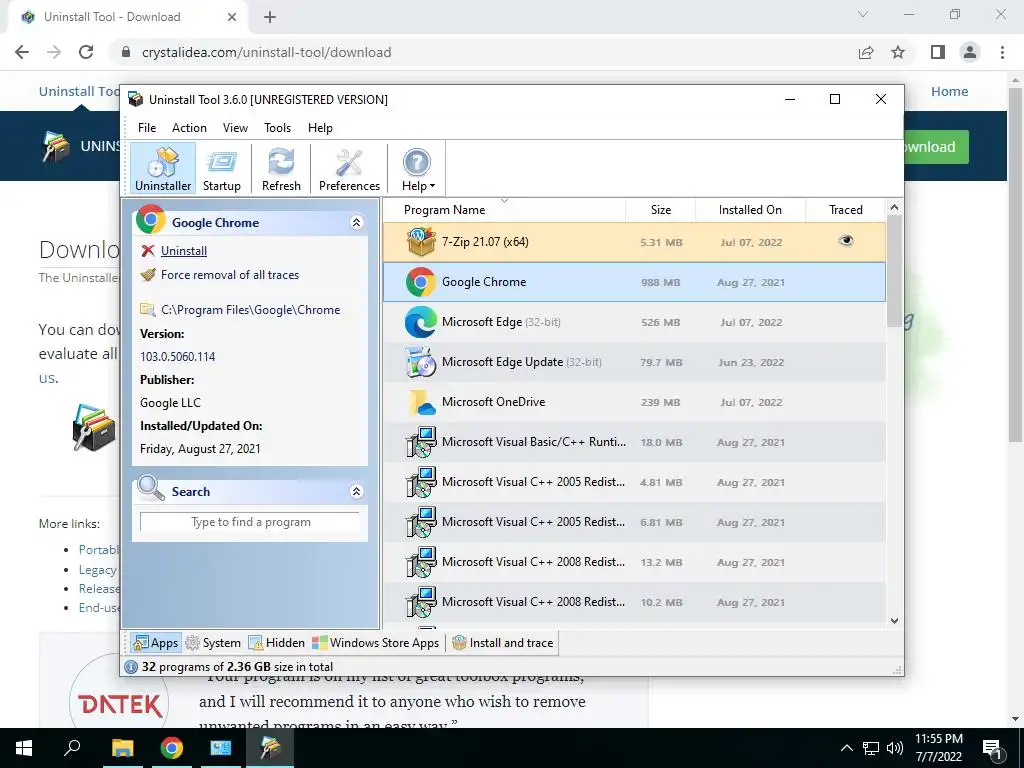The width and height of the screenshot is (1024, 768).
Task: Click the broom Force removal icon
Action: click(148, 275)
